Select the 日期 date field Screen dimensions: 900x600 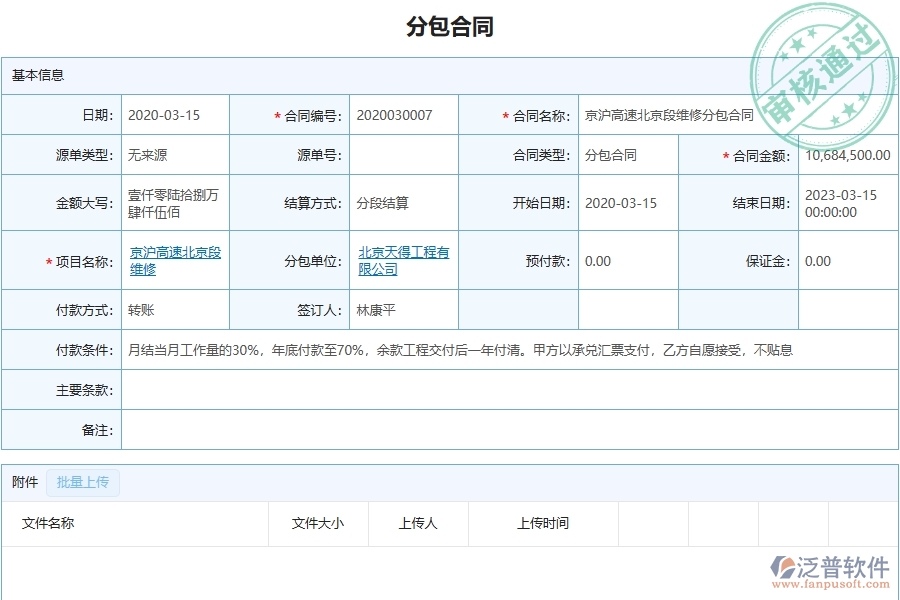point(165,114)
